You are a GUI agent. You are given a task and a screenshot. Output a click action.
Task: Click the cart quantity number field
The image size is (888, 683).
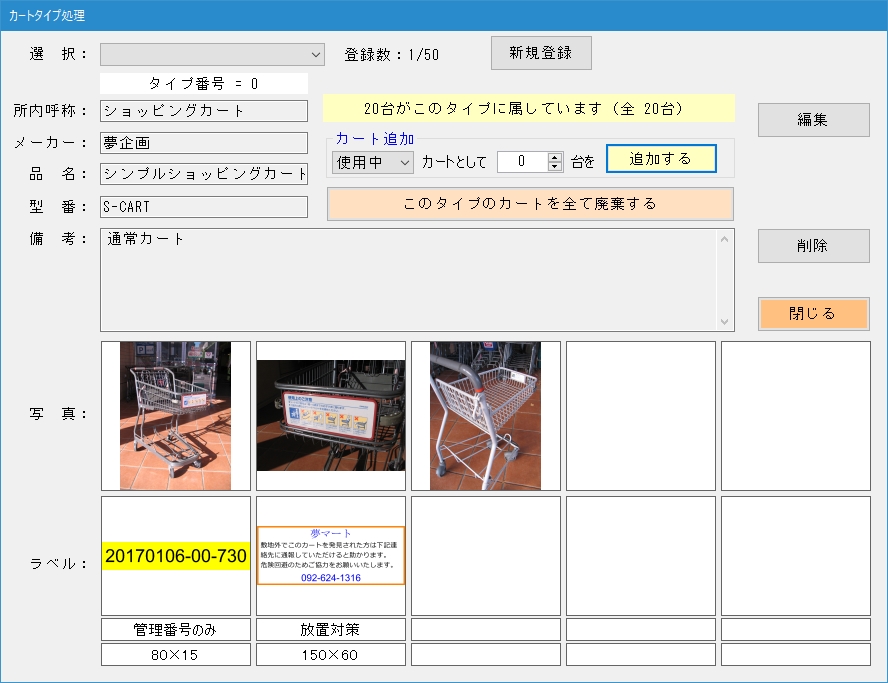522,162
